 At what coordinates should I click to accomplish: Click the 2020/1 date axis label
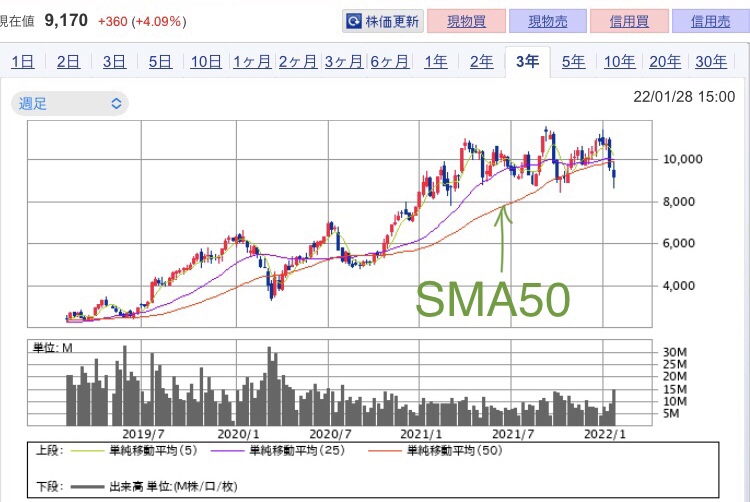coord(238,434)
